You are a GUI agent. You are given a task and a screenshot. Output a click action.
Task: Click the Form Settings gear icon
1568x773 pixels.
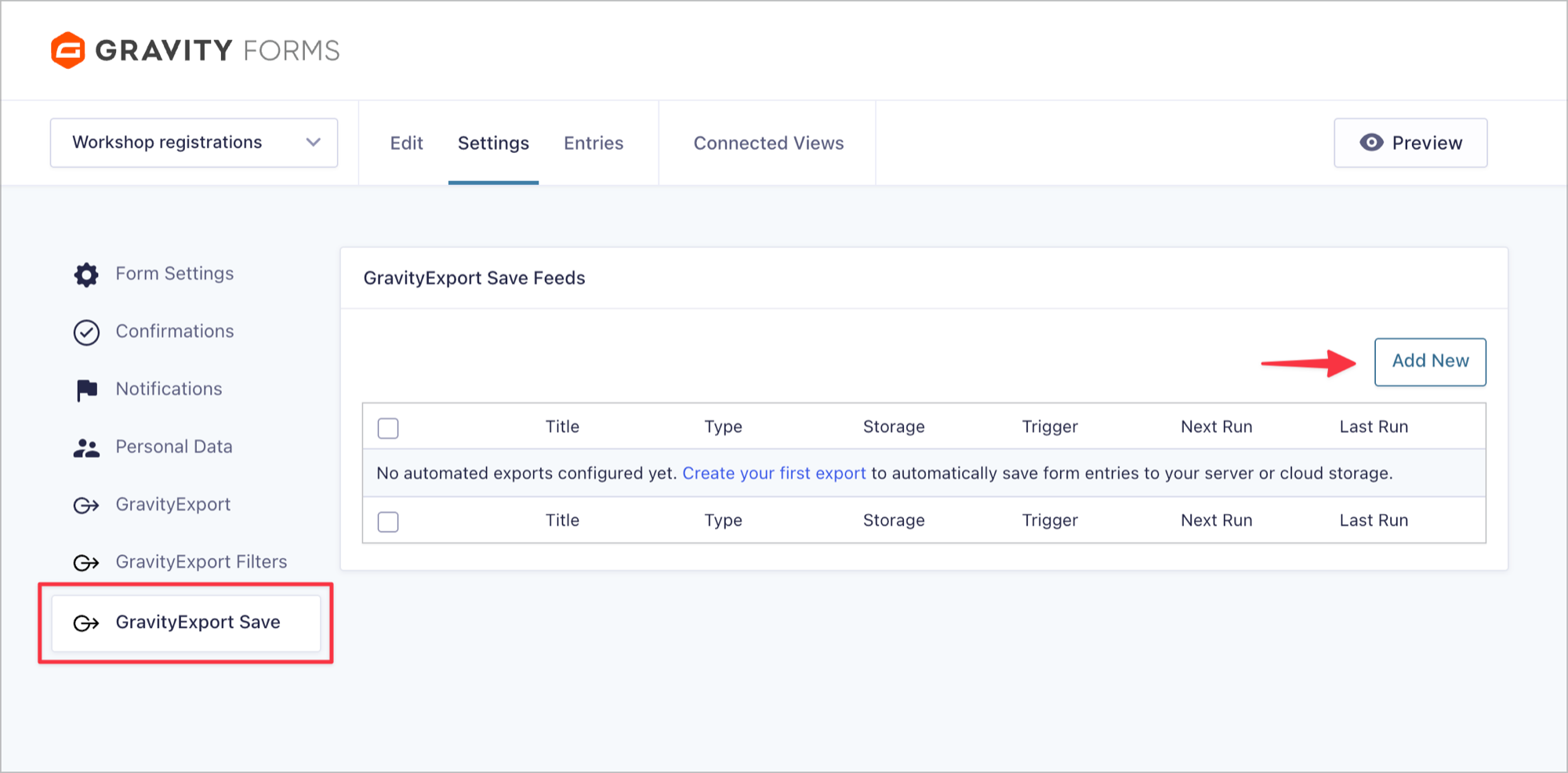pos(86,274)
